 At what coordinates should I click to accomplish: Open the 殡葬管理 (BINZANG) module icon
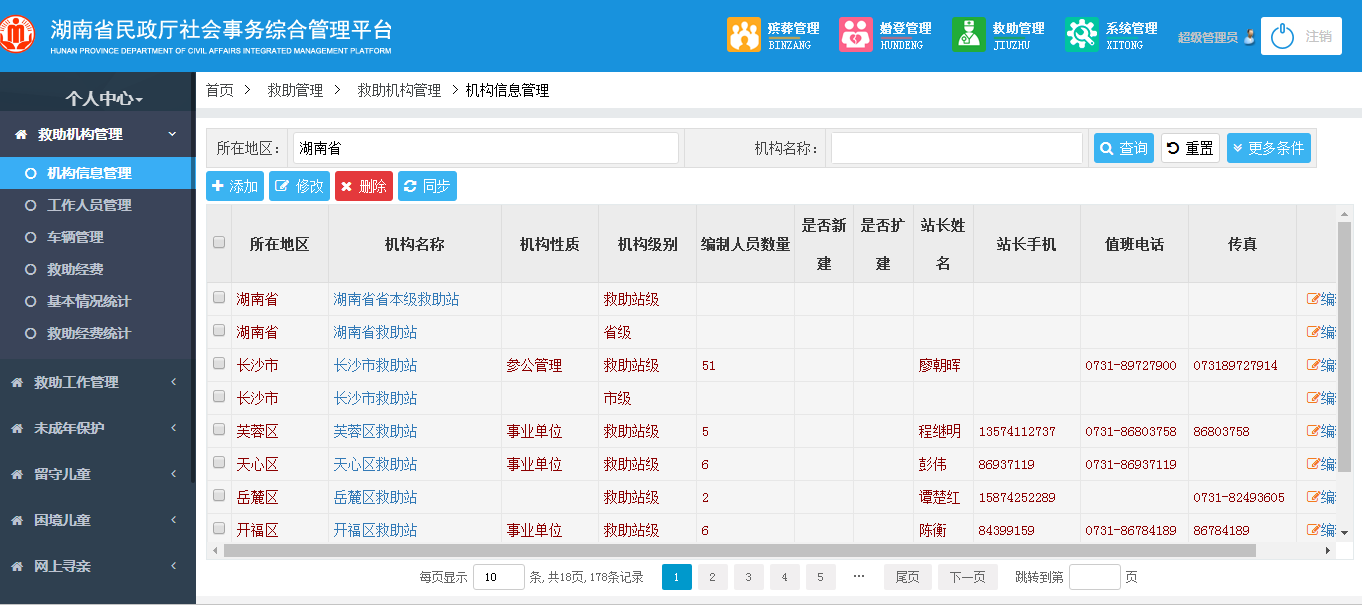click(x=744, y=33)
